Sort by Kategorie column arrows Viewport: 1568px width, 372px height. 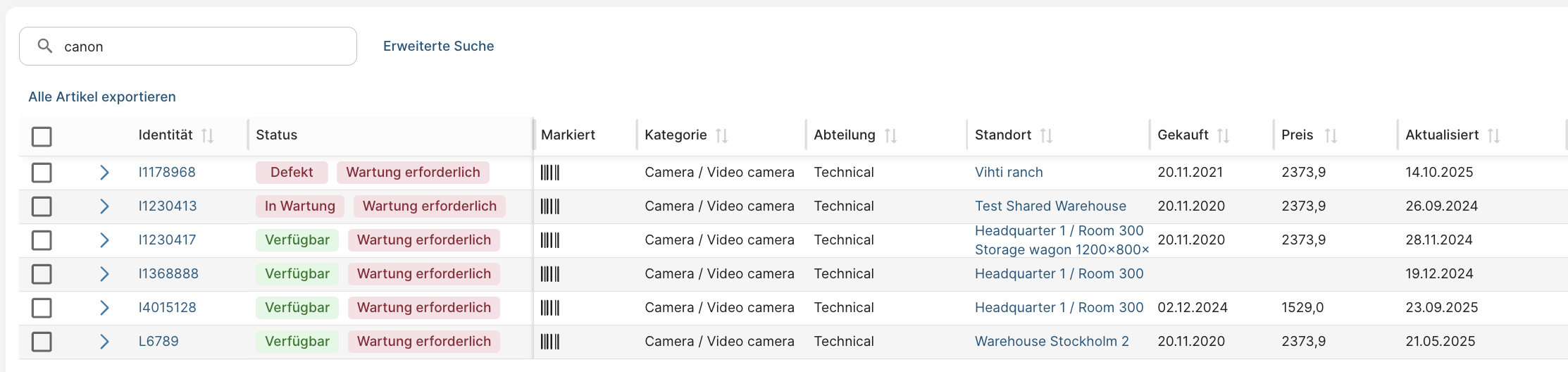pos(721,135)
